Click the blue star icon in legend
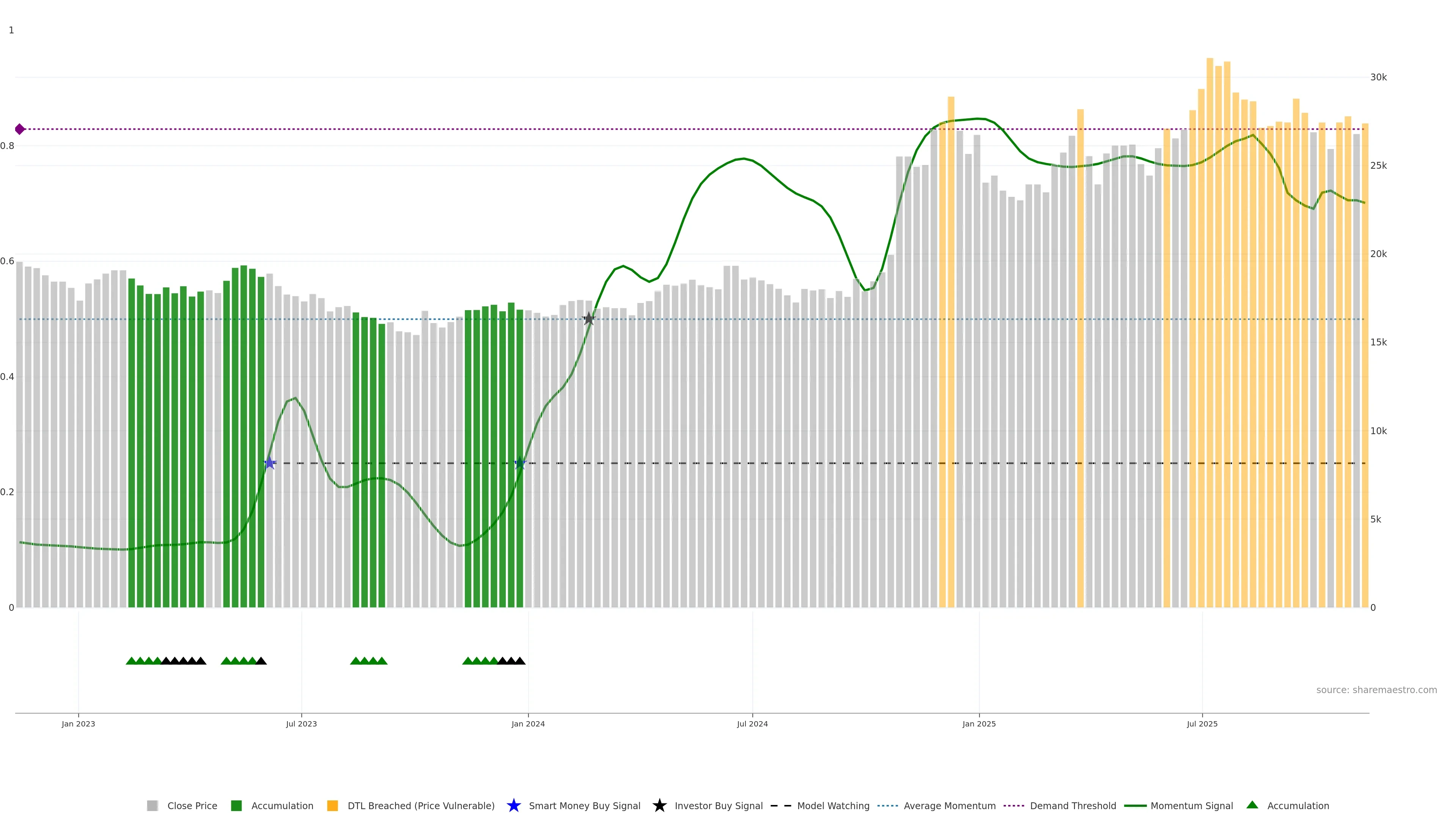This screenshot has width=1456, height=819. tap(513, 805)
